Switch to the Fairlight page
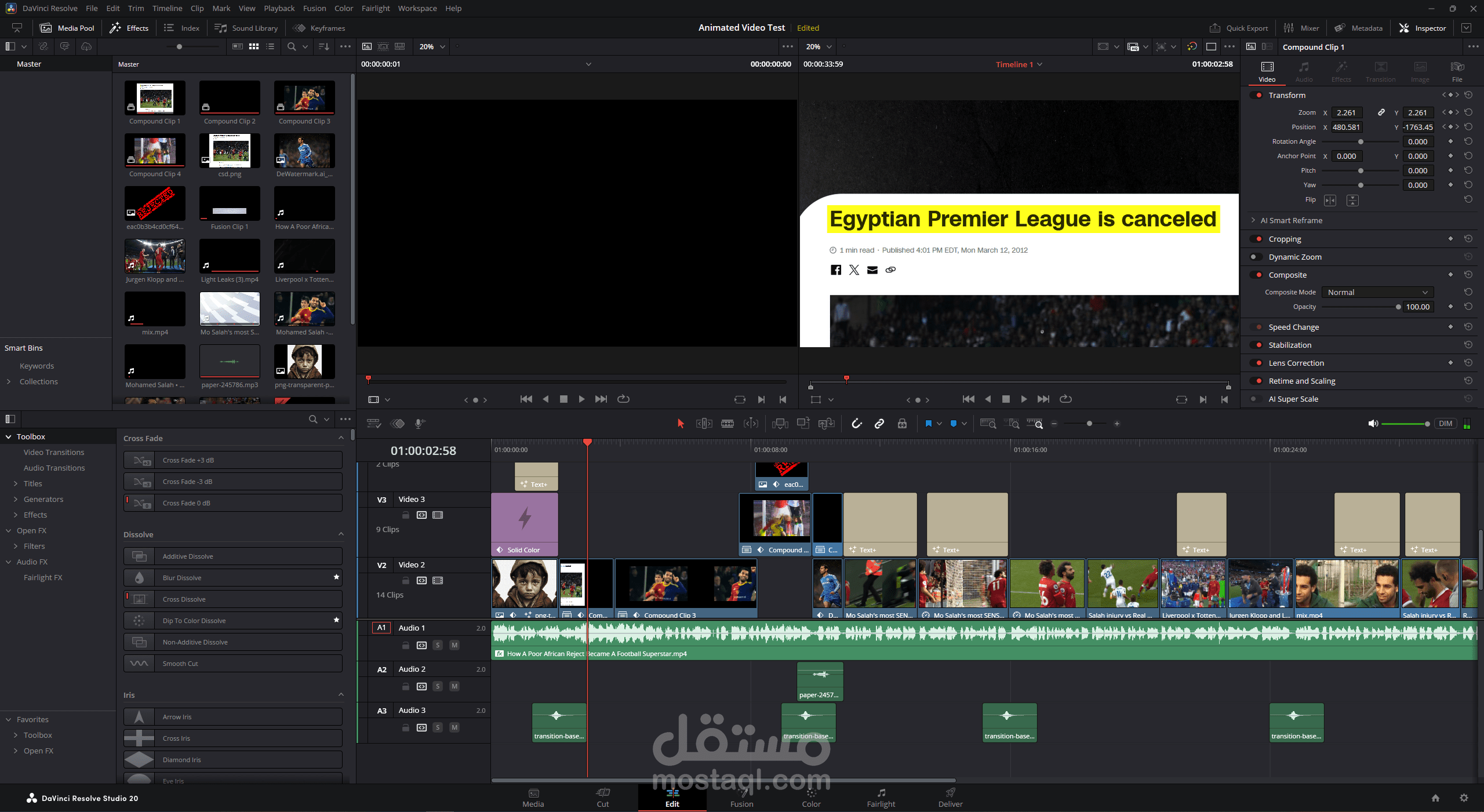This screenshot has width=1484, height=812. coord(881,798)
